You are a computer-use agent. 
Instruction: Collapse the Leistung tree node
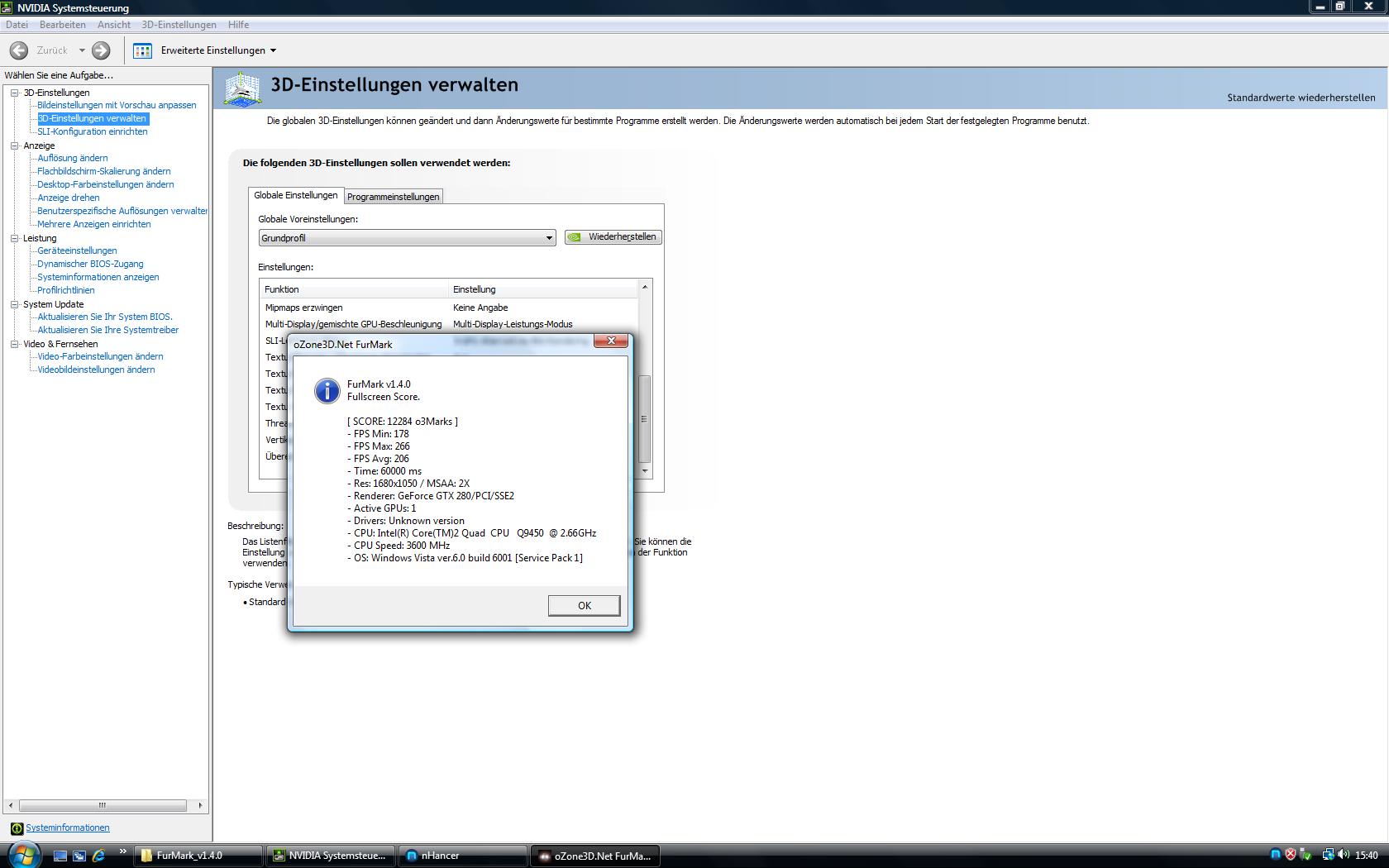[x=14, y=238]
